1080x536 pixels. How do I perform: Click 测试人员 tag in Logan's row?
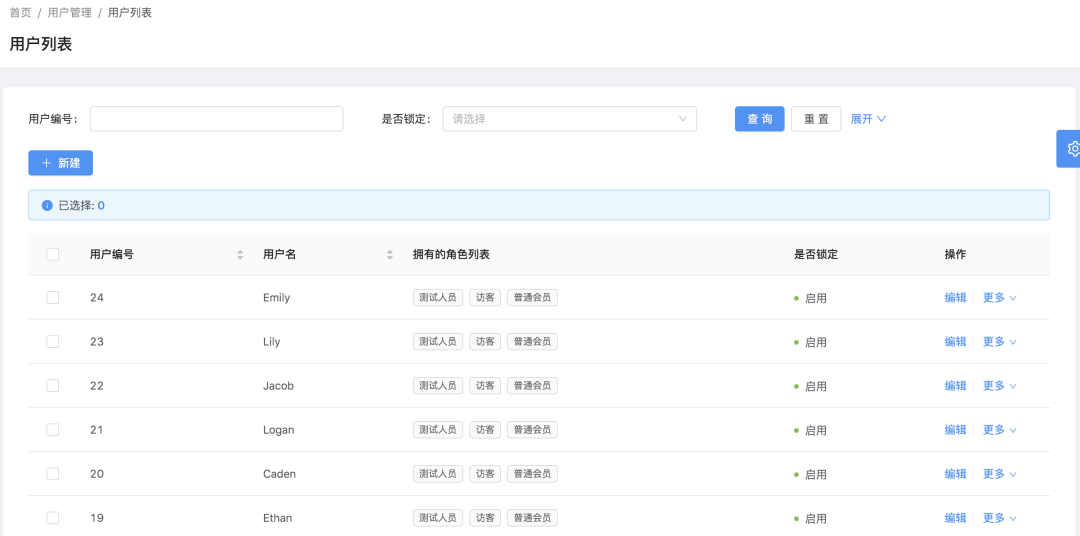click(x=437, y=430)
